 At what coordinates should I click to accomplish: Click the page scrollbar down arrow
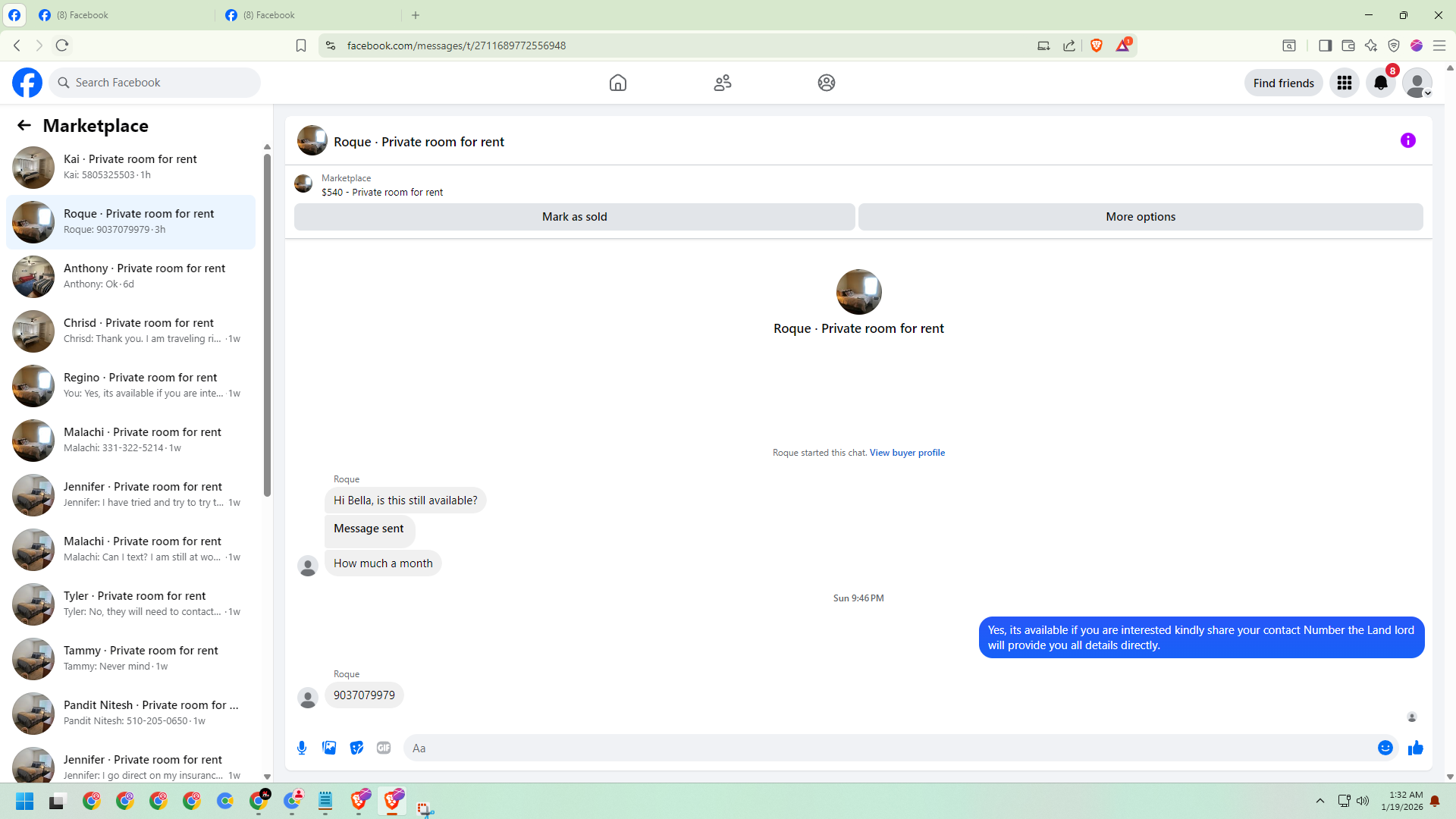click(1450, 777)
